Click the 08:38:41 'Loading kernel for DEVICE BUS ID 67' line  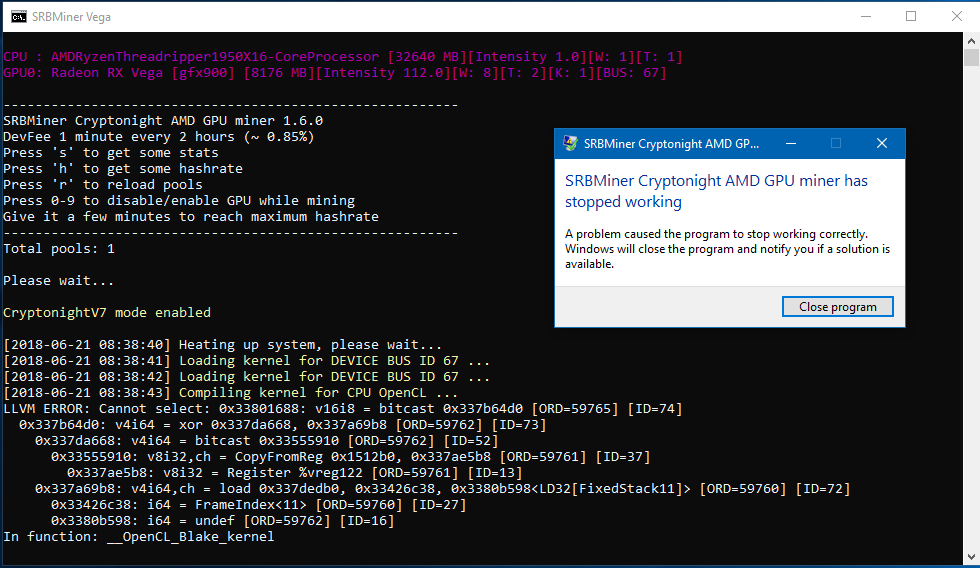pyautogui.click(x=246, y=361)
